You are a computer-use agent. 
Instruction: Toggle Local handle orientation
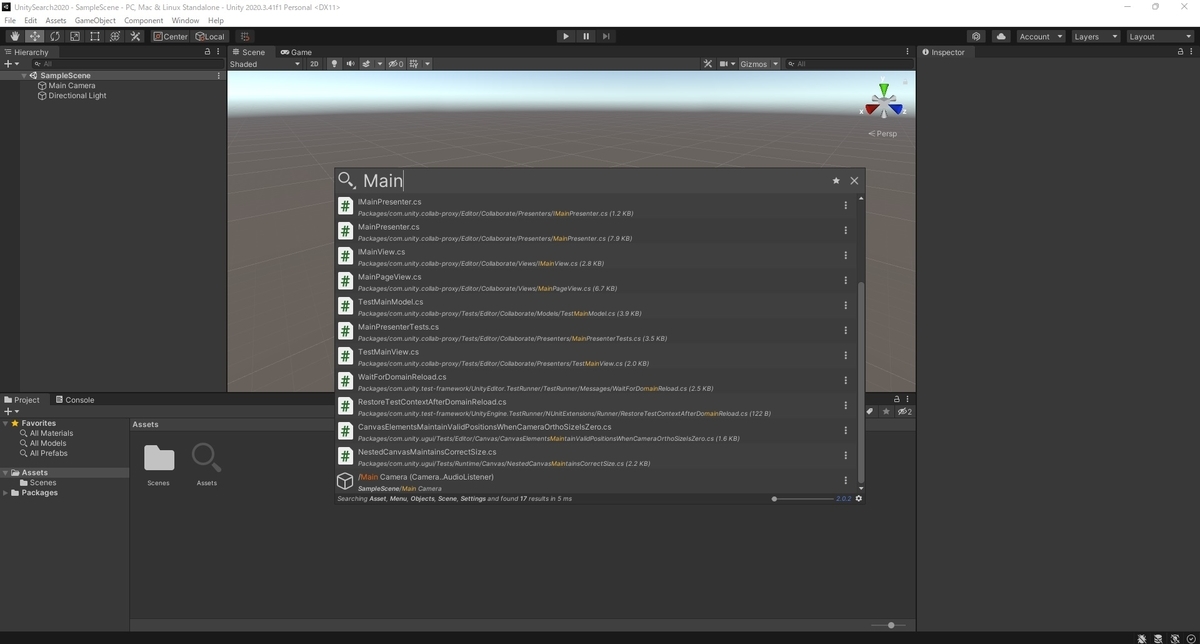(209, 36)
